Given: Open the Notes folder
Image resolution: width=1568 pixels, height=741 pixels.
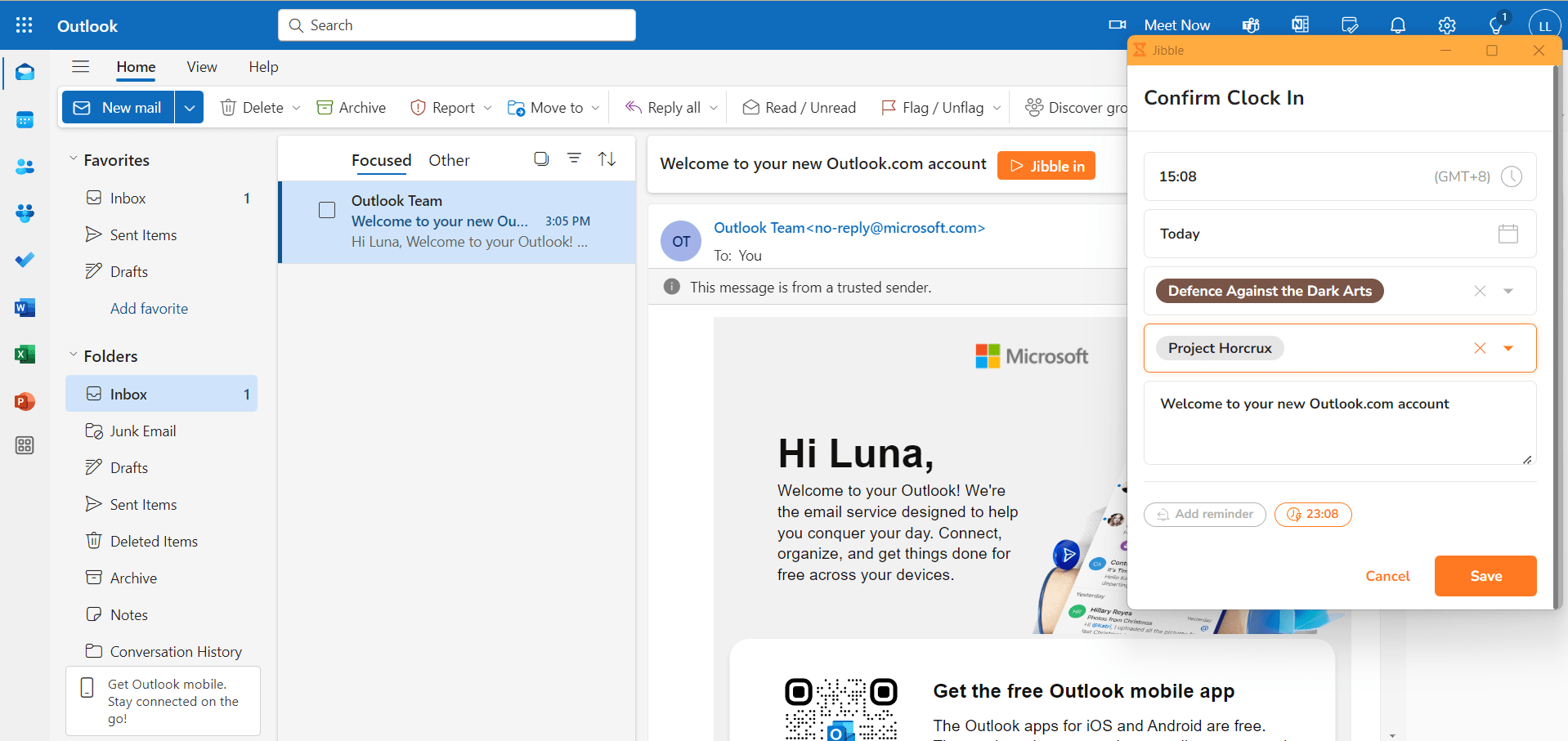Looking at the screenshot, I should pos(162,614).
